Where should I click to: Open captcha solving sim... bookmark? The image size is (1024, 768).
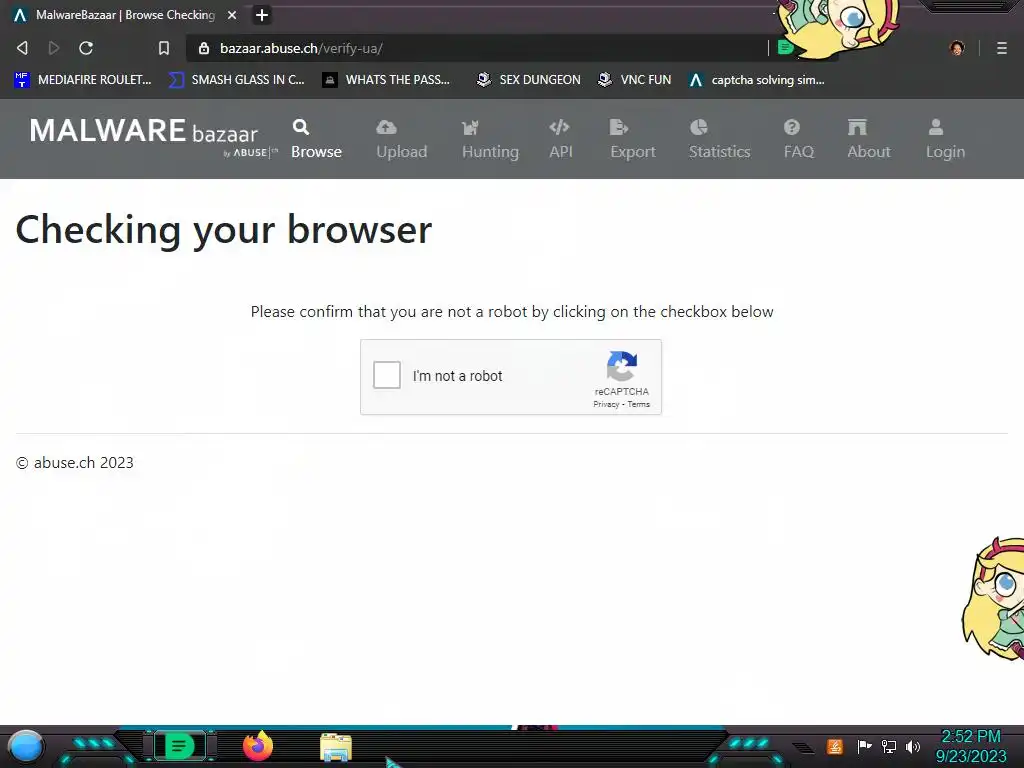(x=757, y=80)
